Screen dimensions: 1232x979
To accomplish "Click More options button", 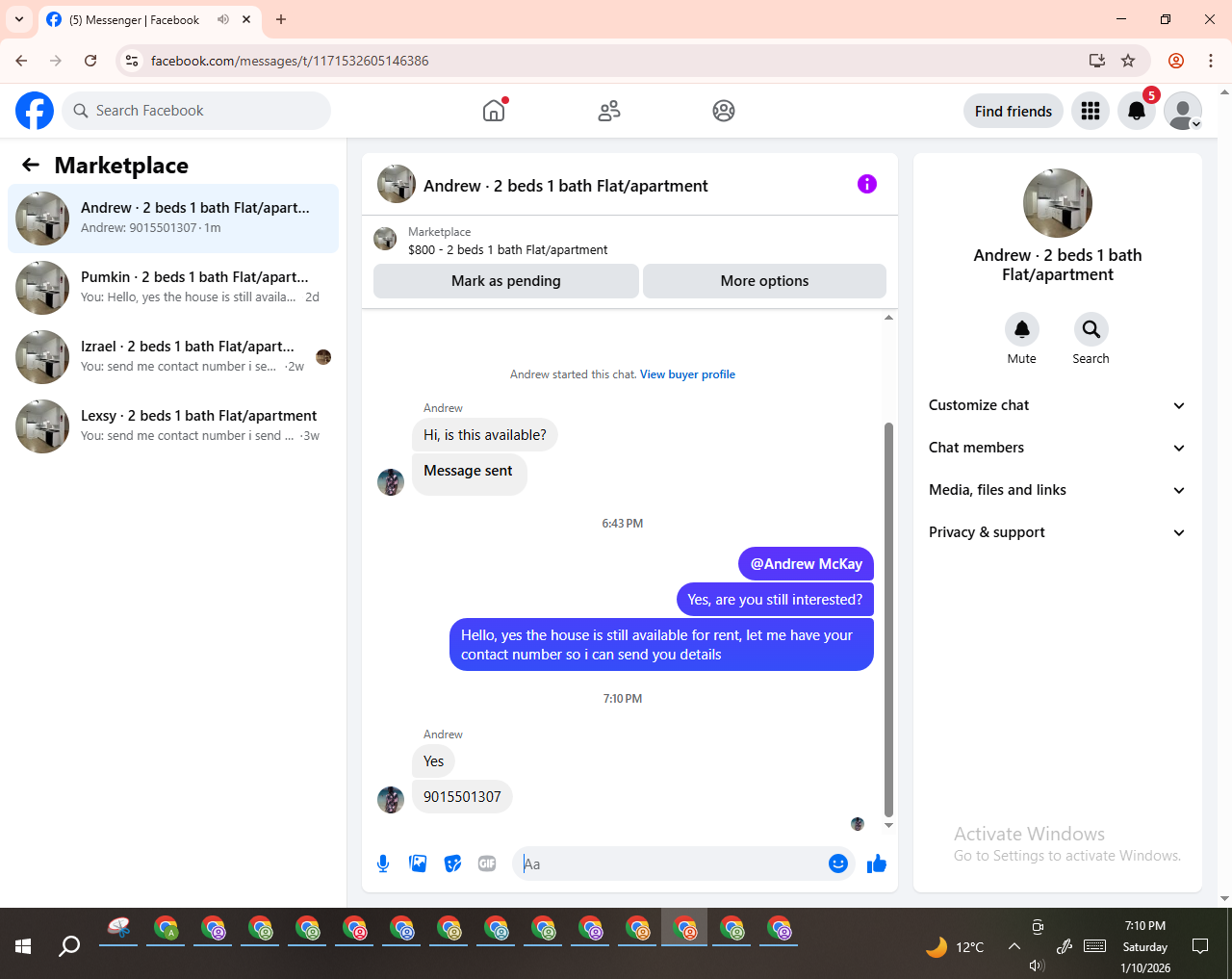I will 764,281.
